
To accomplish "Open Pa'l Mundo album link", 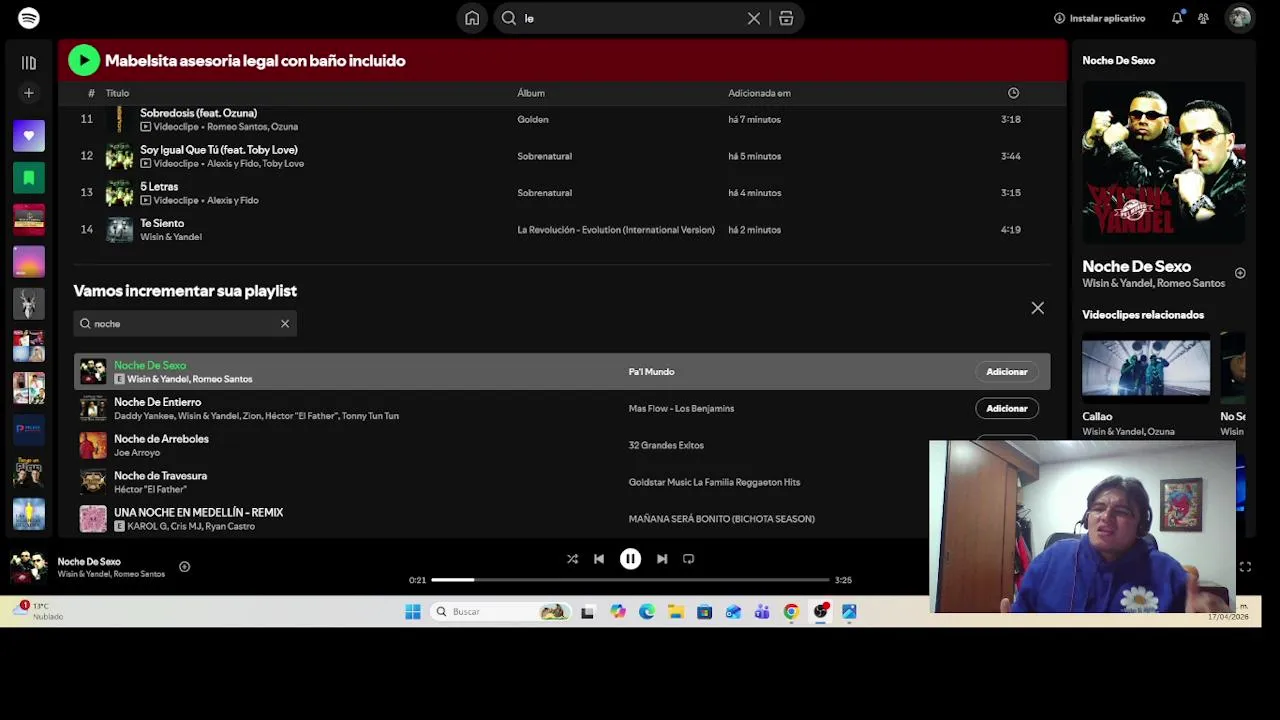I will (651, 372).
